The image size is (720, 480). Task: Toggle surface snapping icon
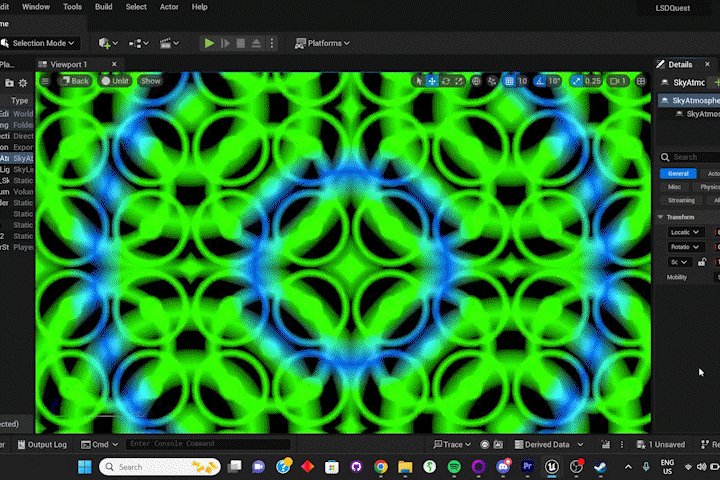pos(492,81)
